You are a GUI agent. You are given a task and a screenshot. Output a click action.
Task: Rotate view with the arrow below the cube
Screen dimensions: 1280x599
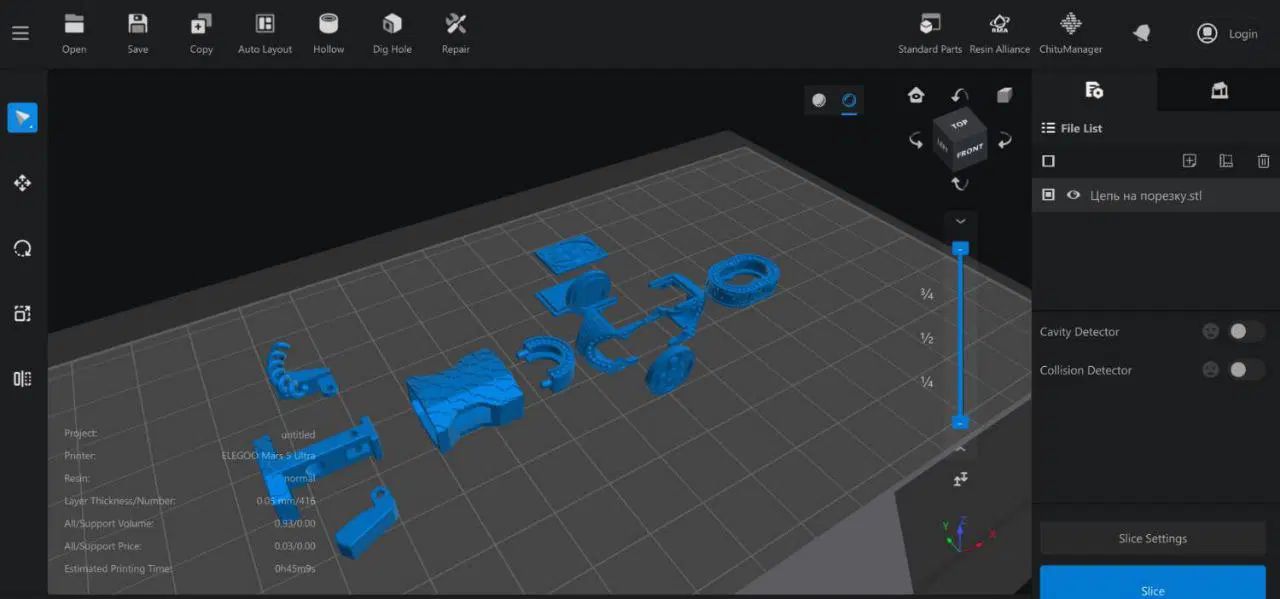pos(960,183)
